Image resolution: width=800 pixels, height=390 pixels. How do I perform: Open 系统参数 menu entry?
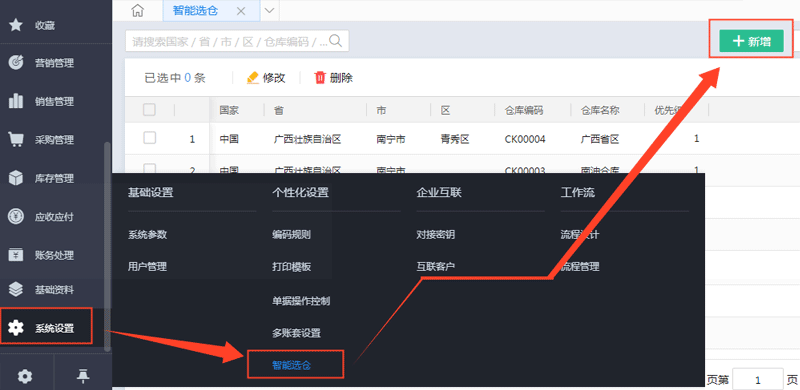[x=147, y=235]
